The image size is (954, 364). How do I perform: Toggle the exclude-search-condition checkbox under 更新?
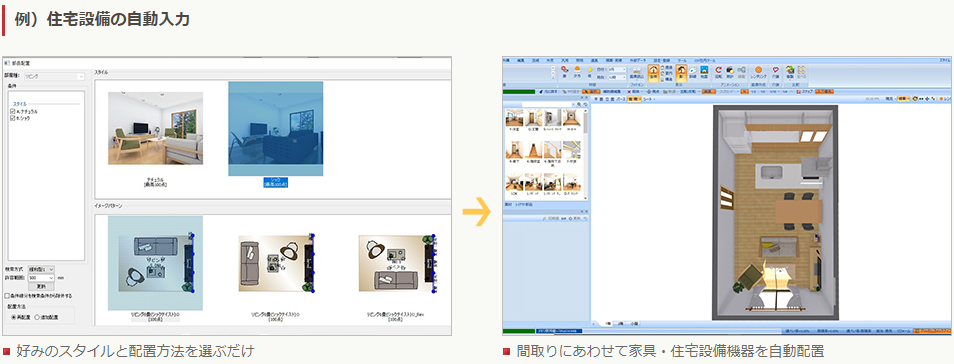tap(7, 296)
